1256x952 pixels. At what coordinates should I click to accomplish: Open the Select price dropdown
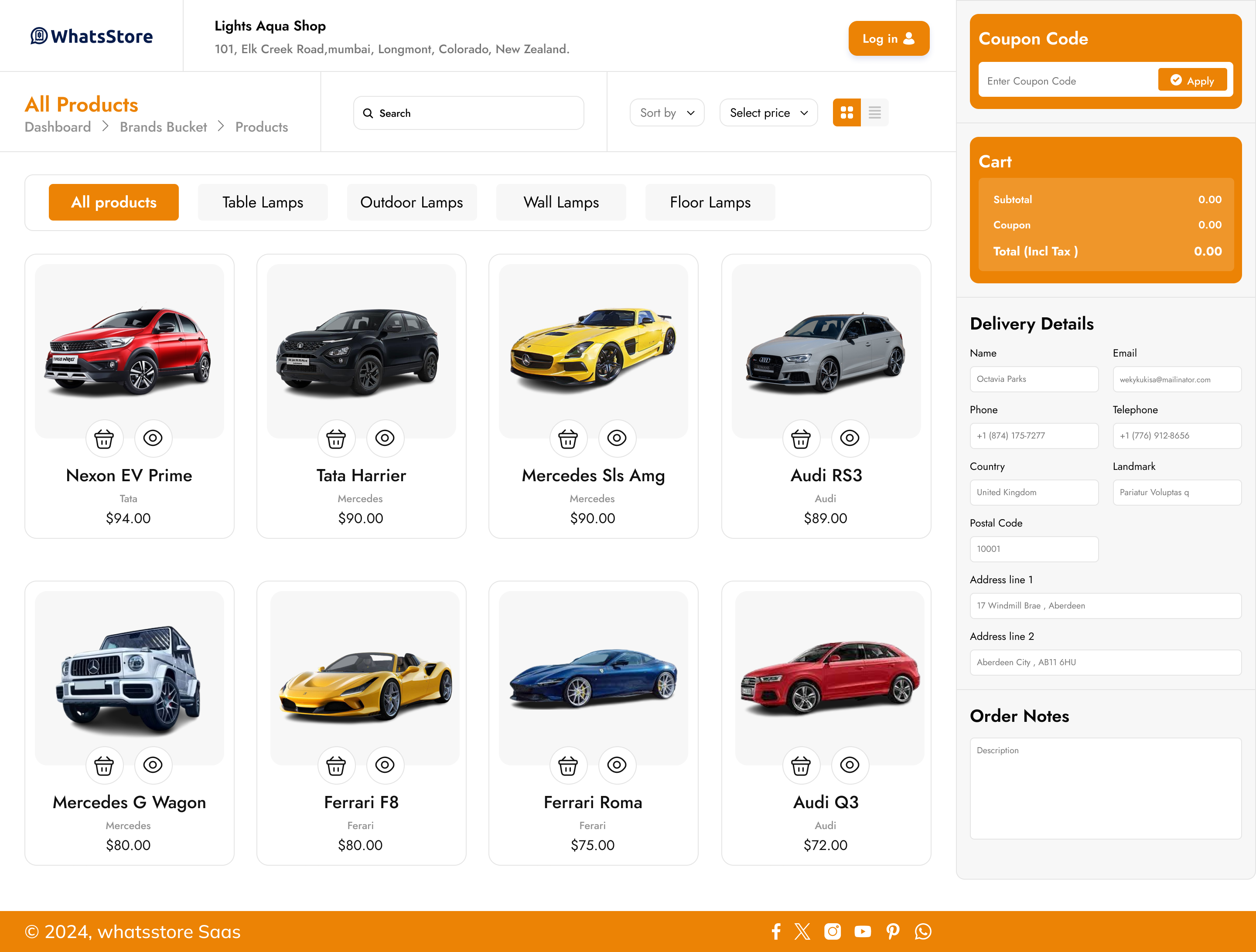768,112
